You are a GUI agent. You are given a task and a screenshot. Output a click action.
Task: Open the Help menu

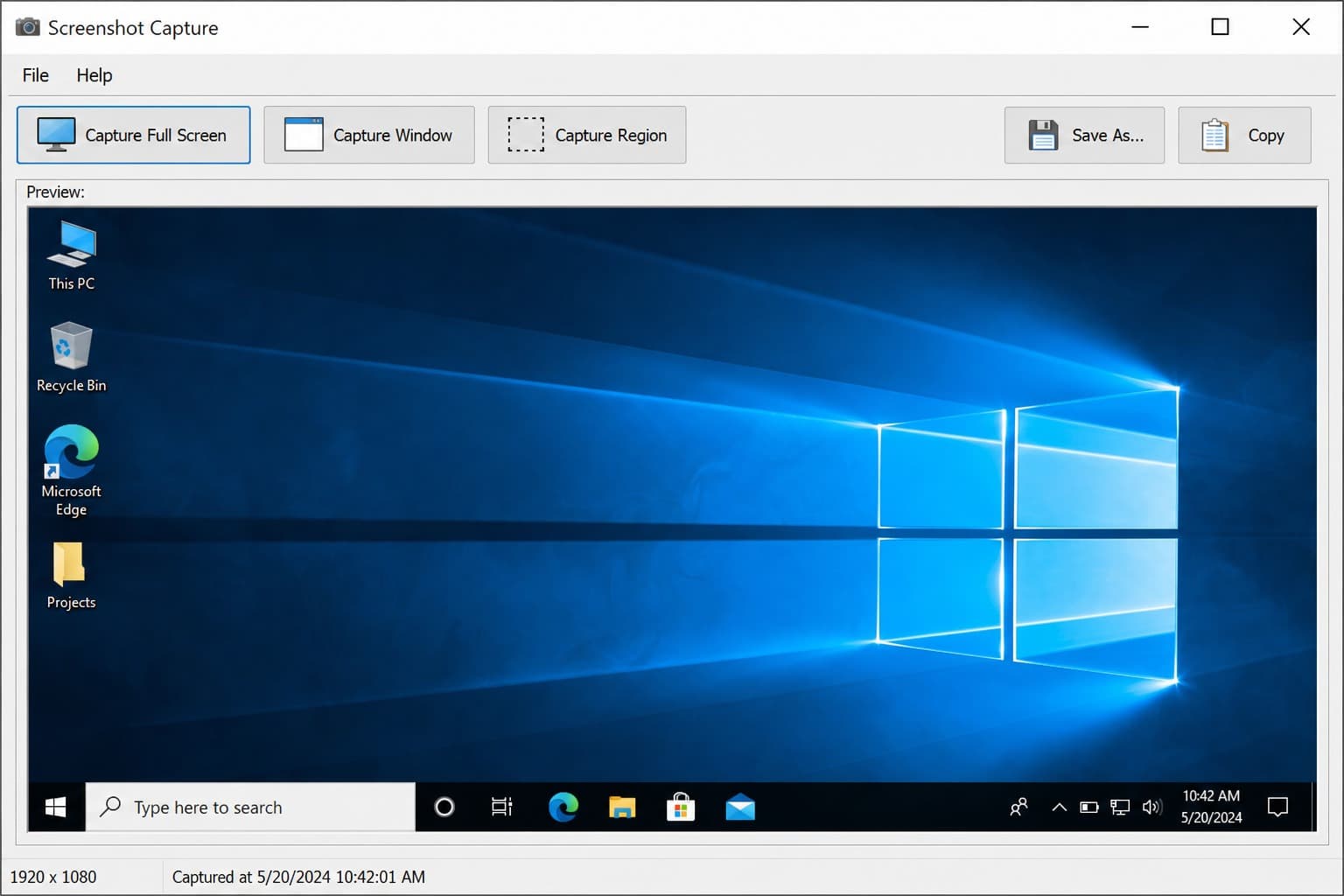pyautogui.click(x=94, y=75)
